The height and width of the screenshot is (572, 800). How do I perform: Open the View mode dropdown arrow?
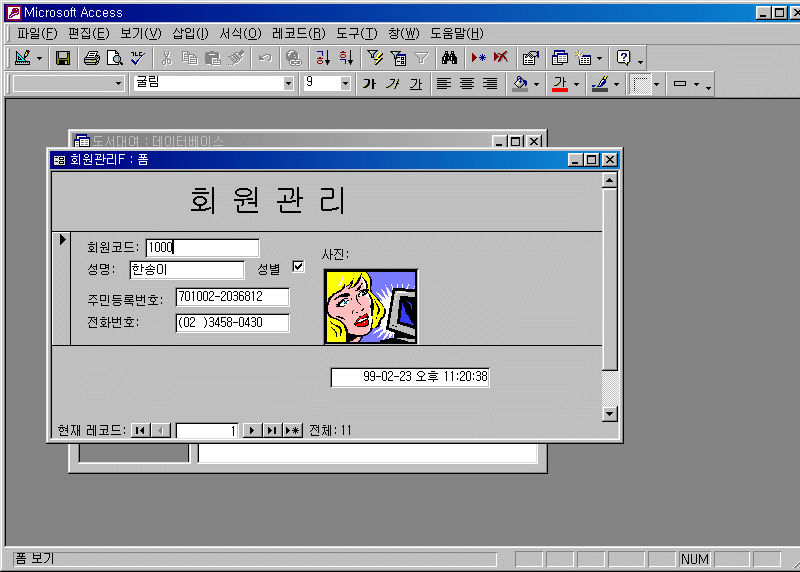(38, 58)
